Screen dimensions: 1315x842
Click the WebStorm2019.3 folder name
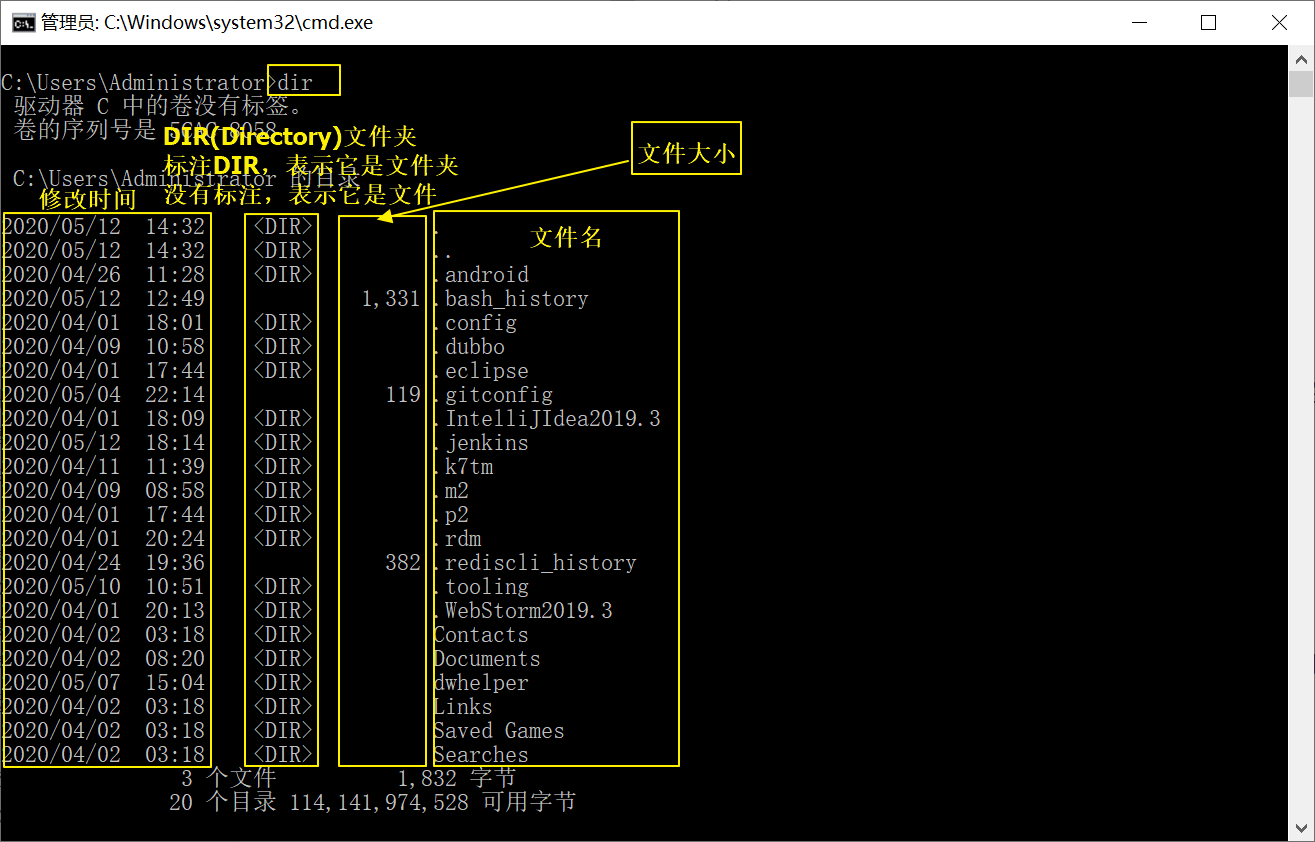(528, 611)
